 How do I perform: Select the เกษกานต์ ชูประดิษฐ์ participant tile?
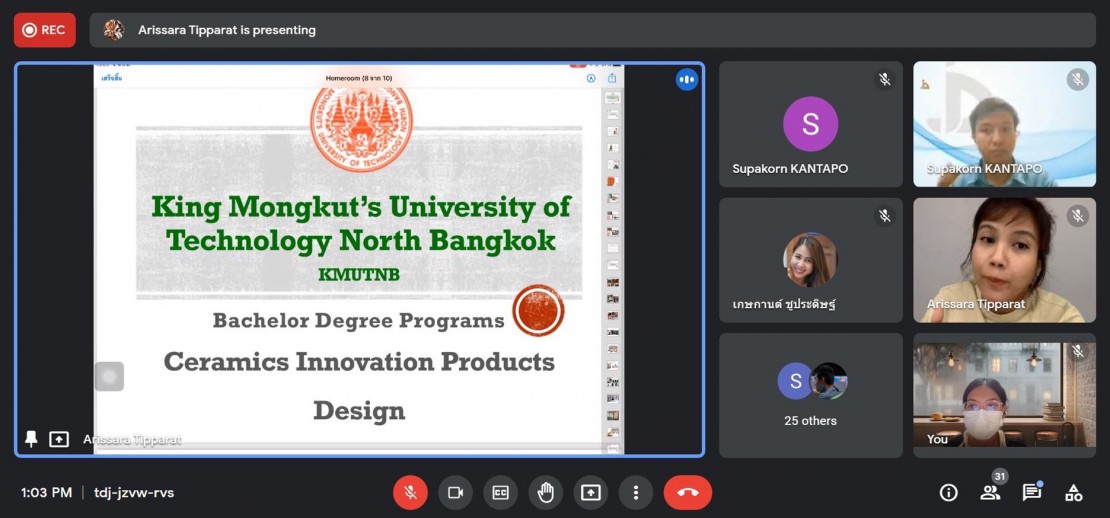811,260
